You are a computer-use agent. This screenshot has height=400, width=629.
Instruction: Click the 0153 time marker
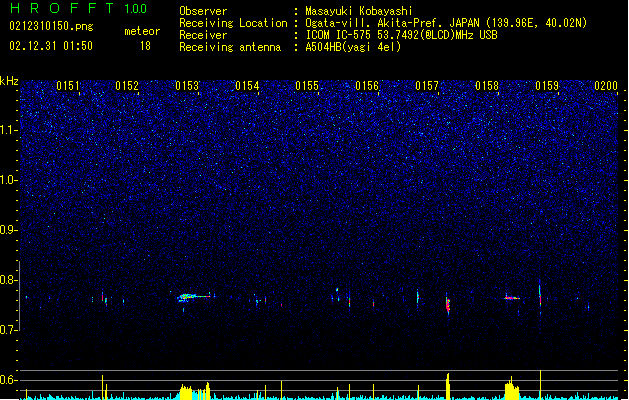pos(187,86)
